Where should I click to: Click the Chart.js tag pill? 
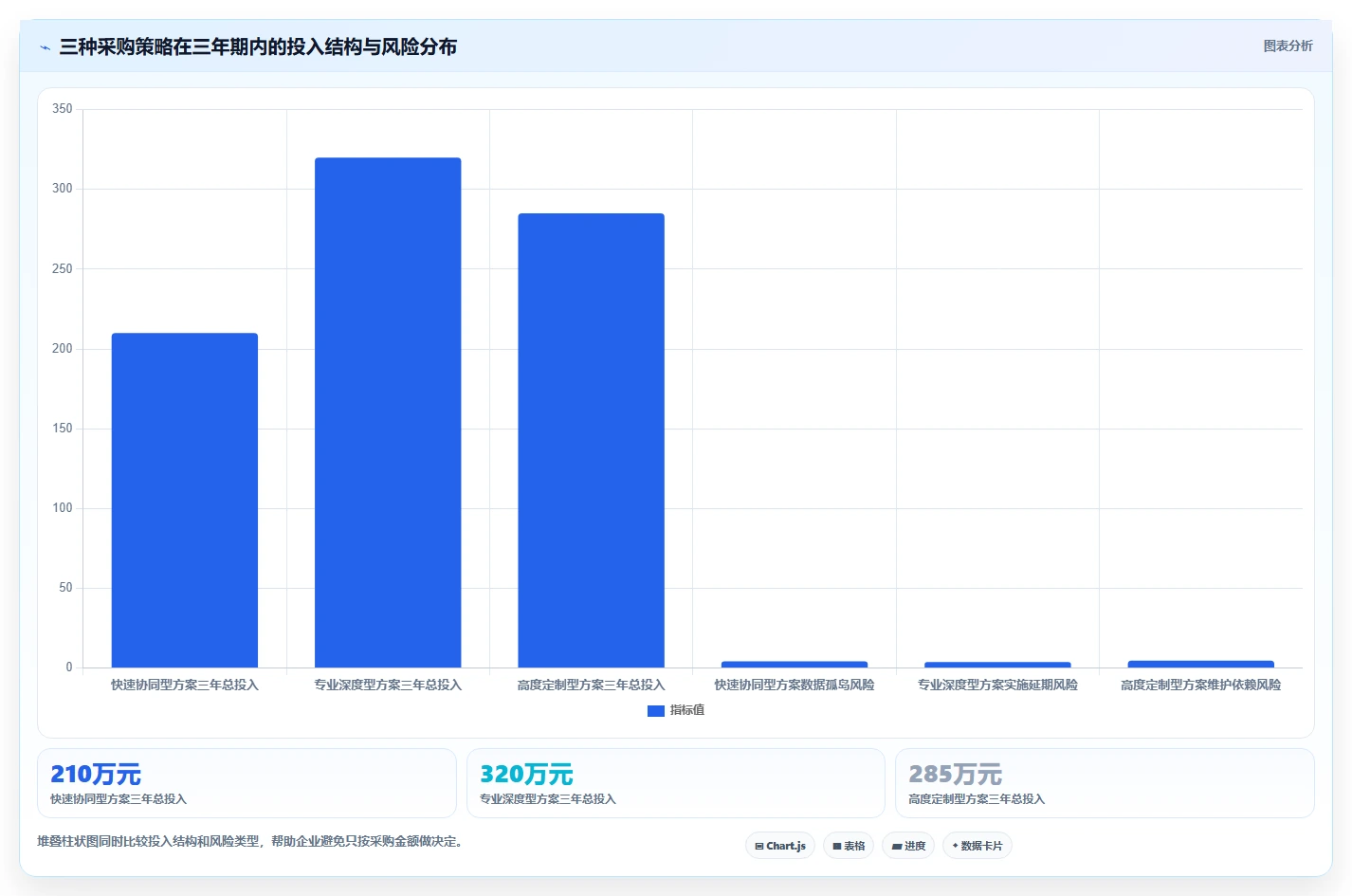coord(780,846)
